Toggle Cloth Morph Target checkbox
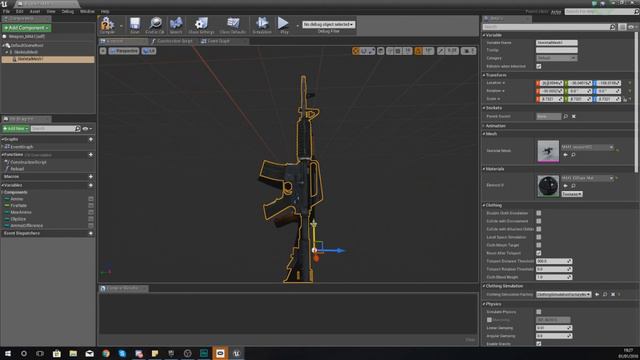This screenshot has height=360, width=640. [539, 245]
